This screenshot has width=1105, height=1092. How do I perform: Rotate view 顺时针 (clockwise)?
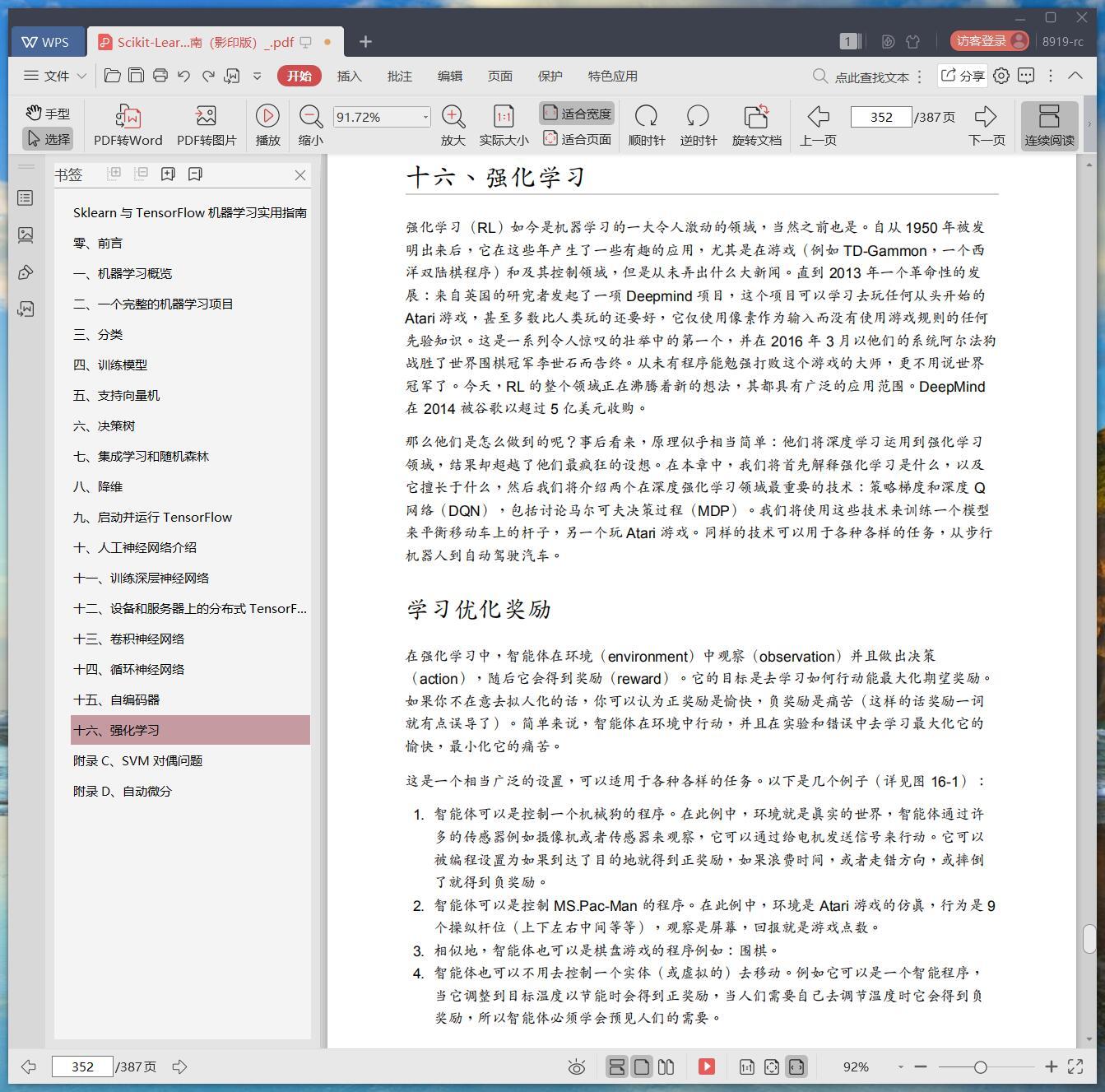tap(647, 116)
